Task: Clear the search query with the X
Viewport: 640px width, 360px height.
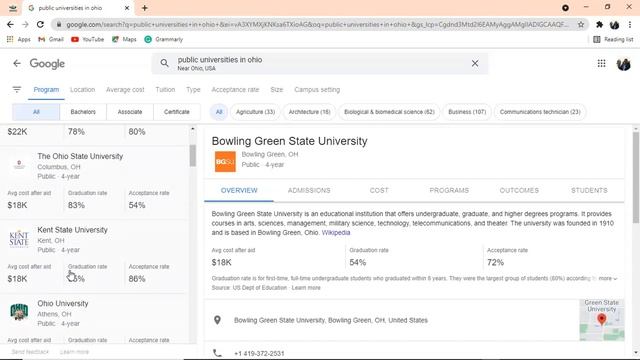Action: coord(475,63)
